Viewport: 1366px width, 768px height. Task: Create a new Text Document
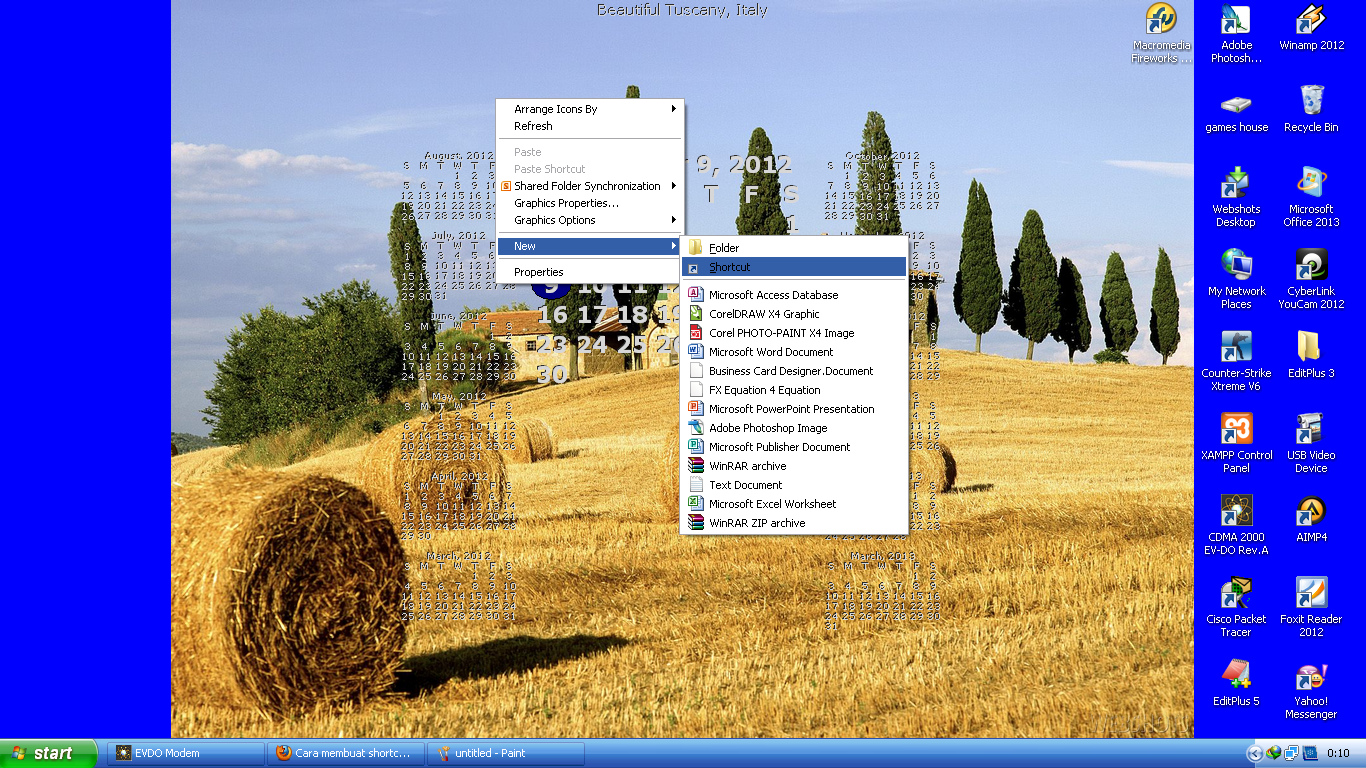(x=794, y=485)
